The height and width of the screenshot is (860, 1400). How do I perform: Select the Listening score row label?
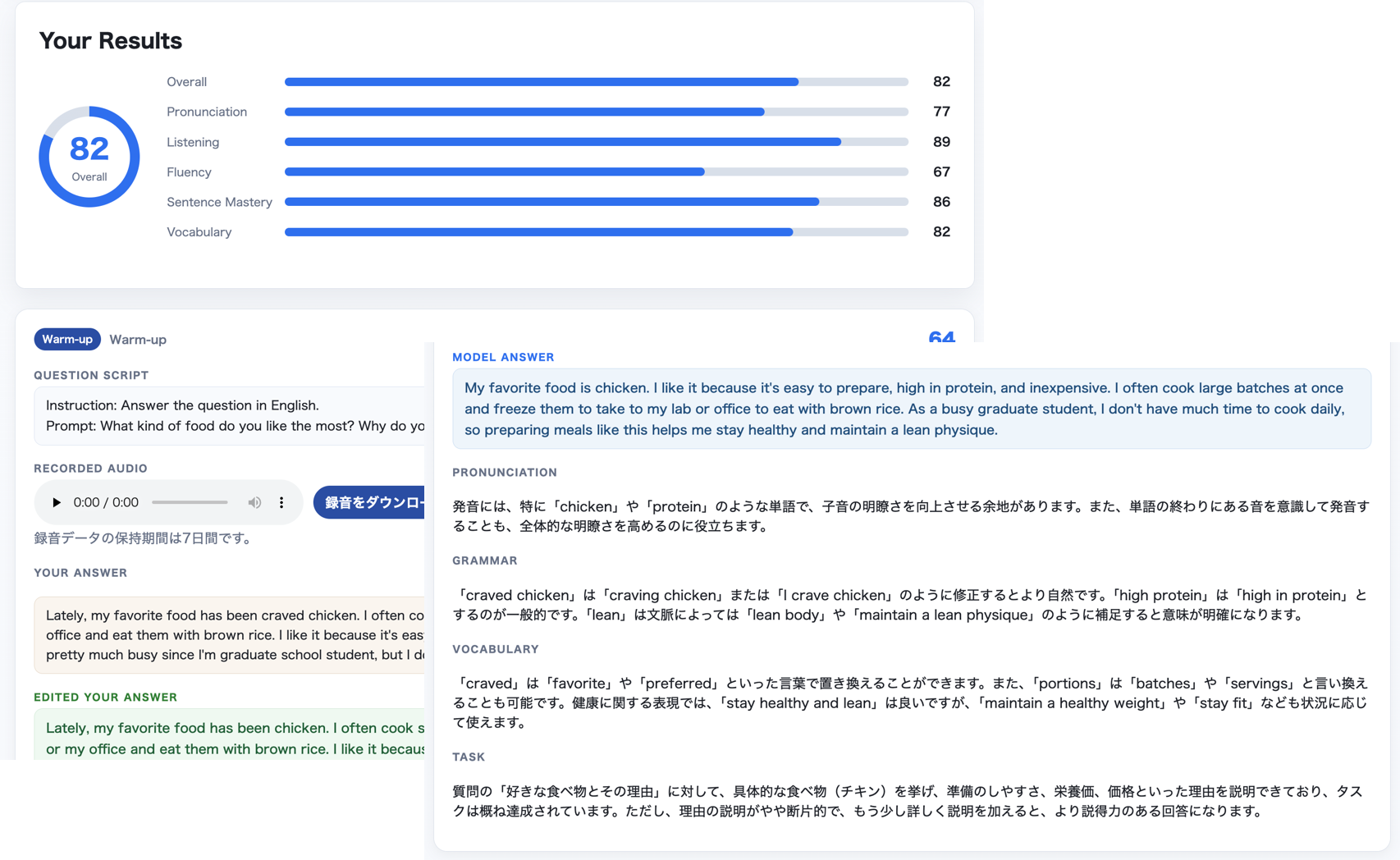coord(193,142)
